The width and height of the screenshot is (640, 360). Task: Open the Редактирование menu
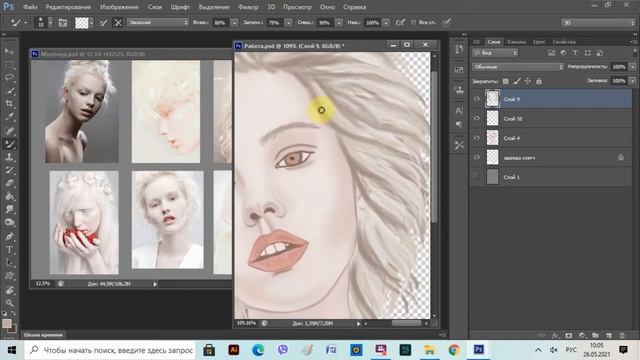point(68,7)
